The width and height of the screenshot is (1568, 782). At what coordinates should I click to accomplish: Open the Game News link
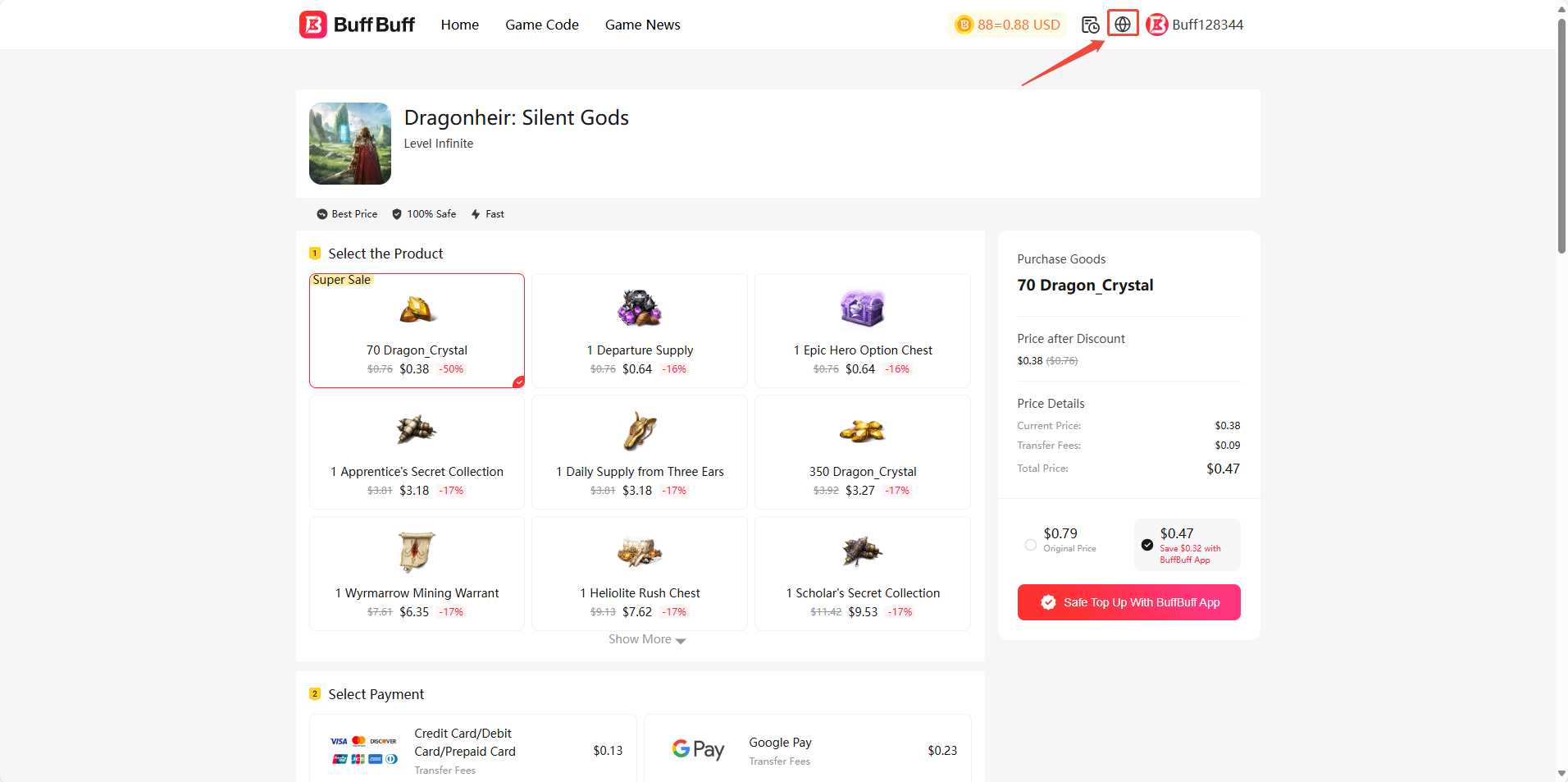tap(642, 25)
